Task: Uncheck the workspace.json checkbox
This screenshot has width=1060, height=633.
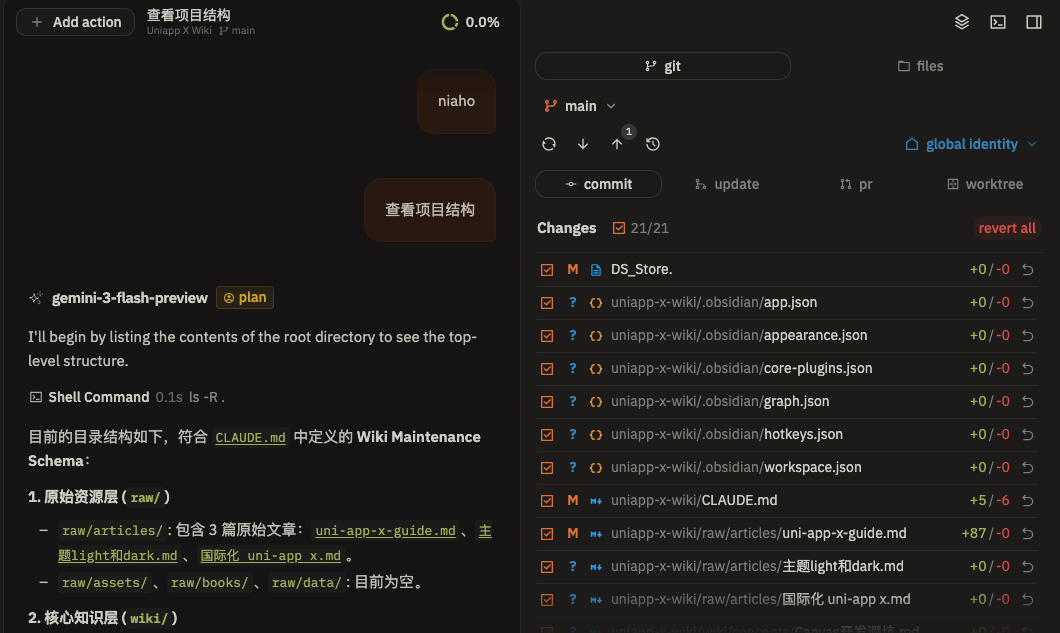Action: 547,467
